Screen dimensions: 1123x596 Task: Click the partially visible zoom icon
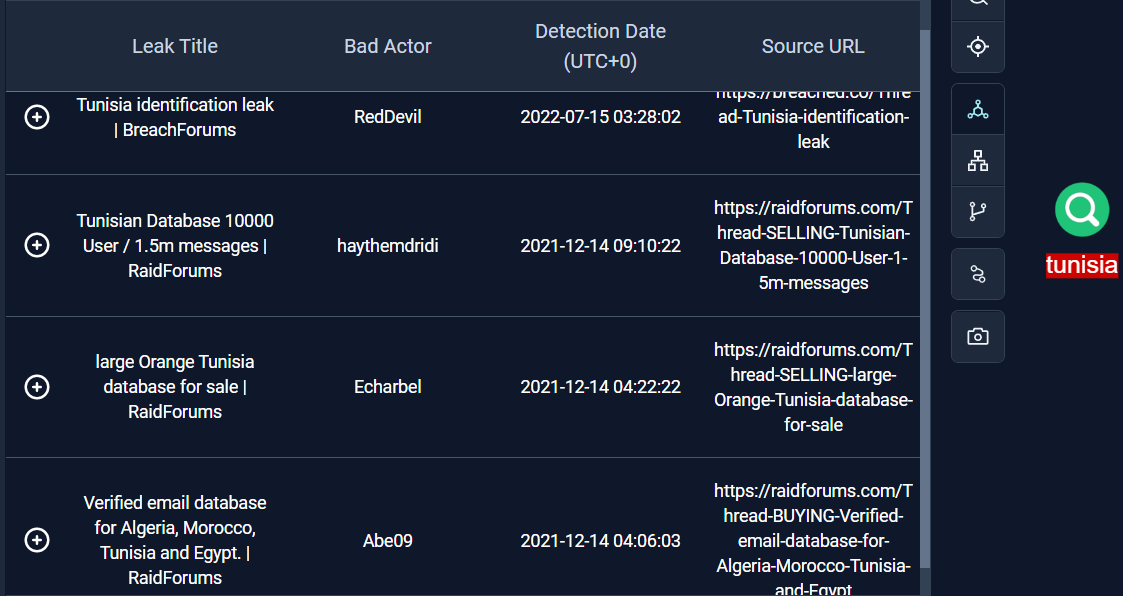point(978,4)
